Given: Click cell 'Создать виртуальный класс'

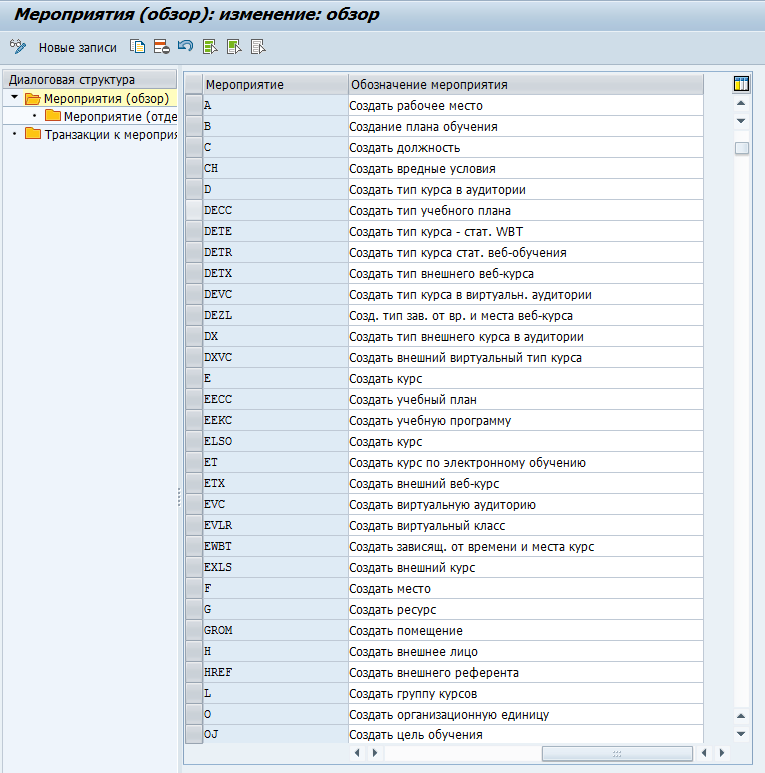Looking at the screenshot, I should pos(525,526).
